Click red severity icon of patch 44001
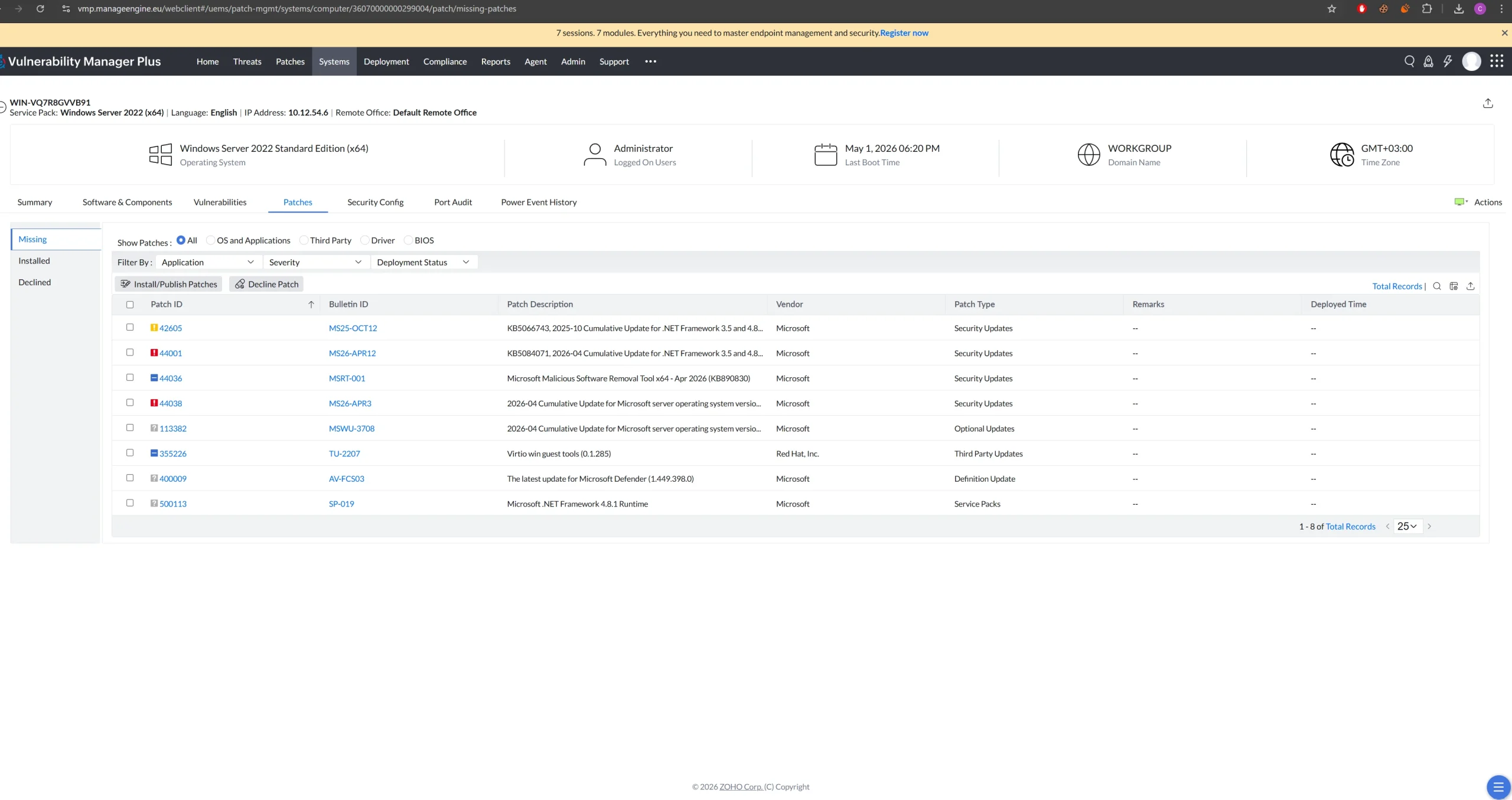Image resolution: width=1512 pixels, height=800 pixels. coord(154,352)
